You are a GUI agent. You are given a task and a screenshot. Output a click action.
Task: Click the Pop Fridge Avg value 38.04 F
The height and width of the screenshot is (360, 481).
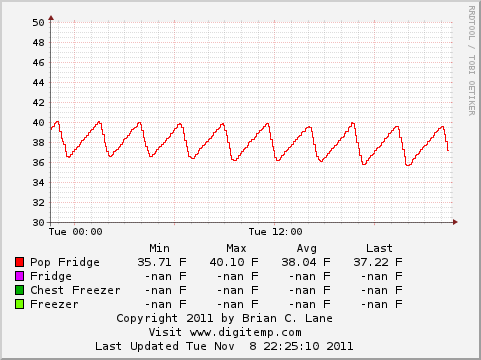pos(306,262)
